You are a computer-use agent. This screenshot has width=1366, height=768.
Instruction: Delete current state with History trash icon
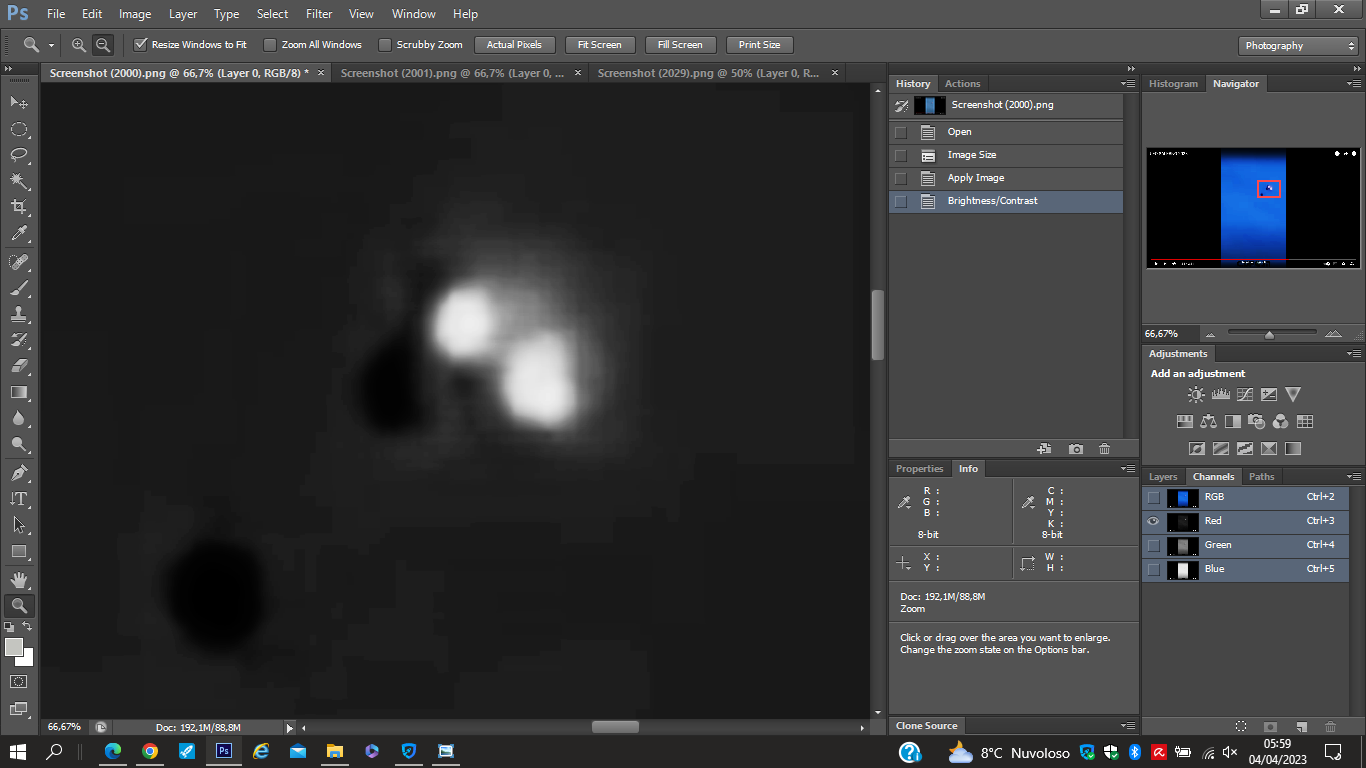coord(1104,449)
